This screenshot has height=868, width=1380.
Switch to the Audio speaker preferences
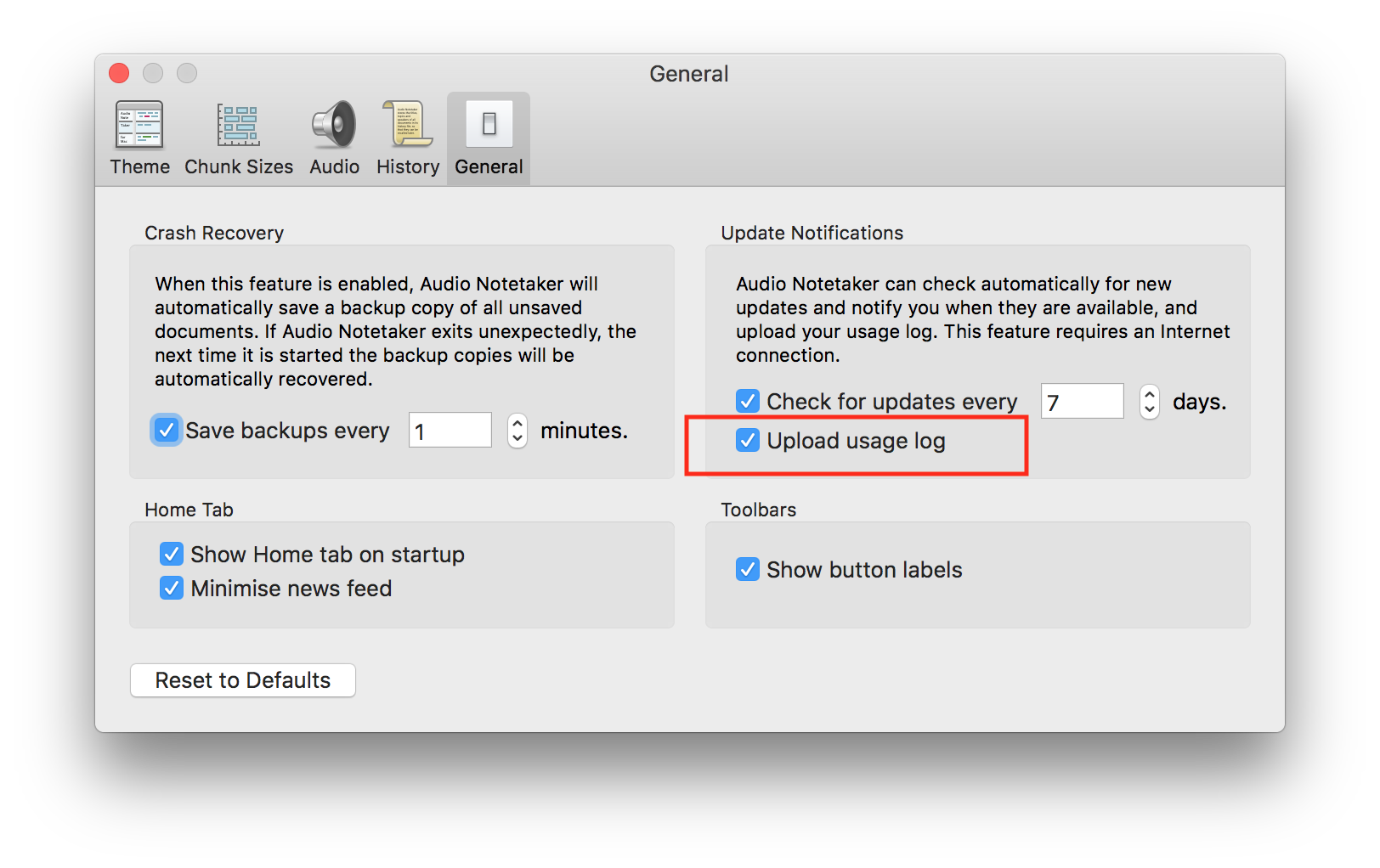[334, 138]
